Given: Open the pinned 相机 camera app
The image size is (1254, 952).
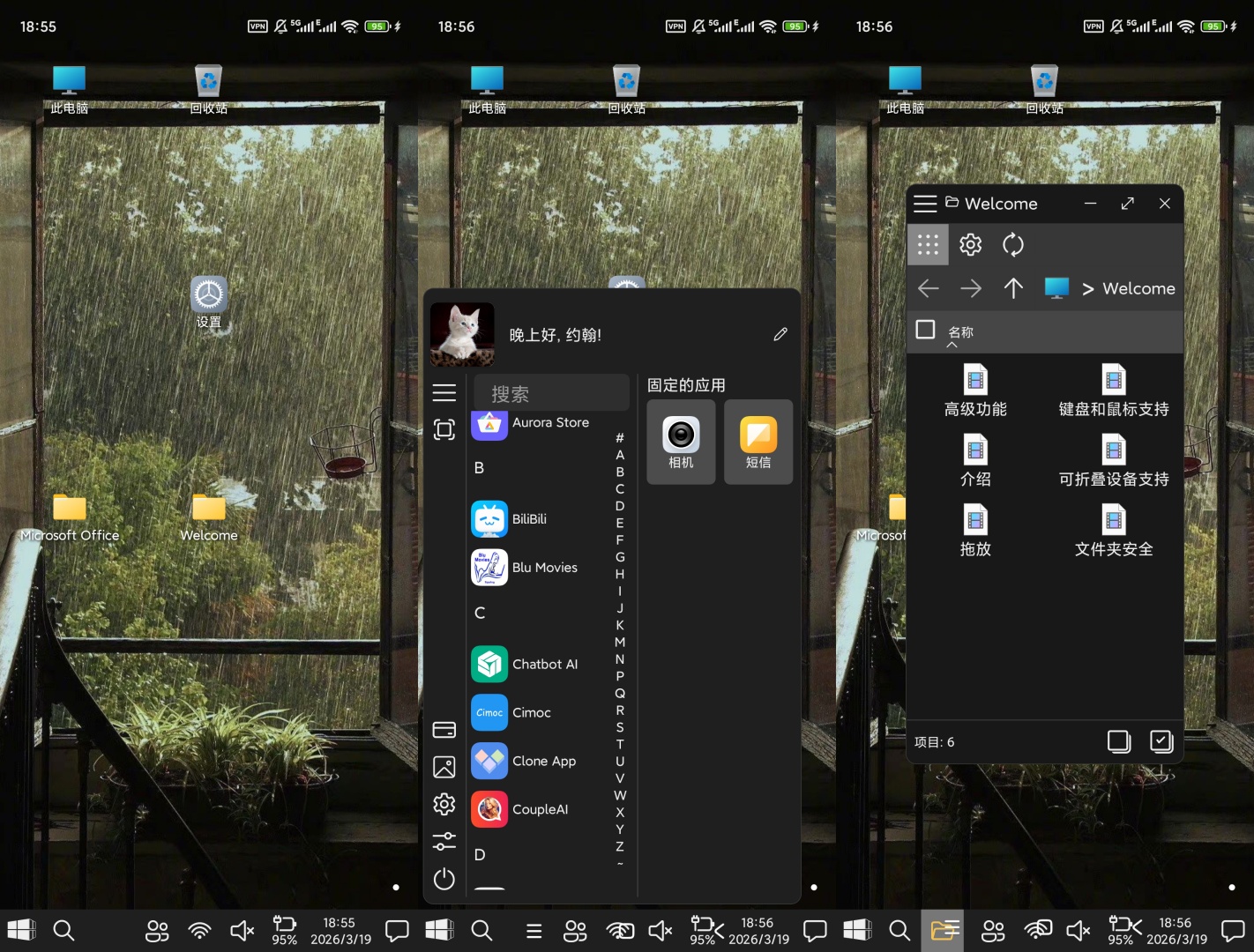Looking at the screenshot, I should (681, 442).
